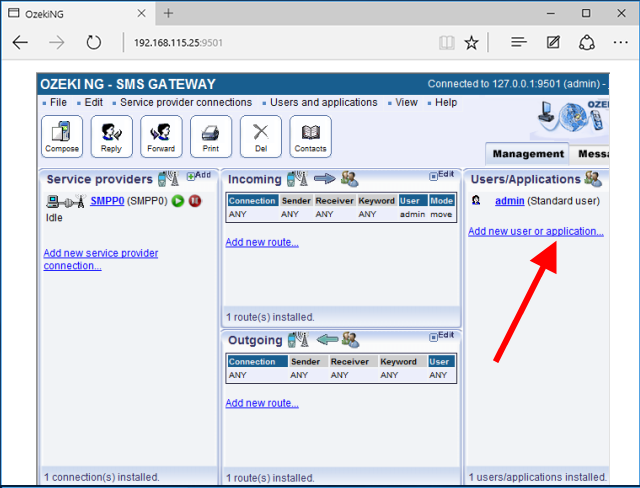The image size is (640, 488).
Task: Click Add button beside Service providers
Action: point(199,175)
